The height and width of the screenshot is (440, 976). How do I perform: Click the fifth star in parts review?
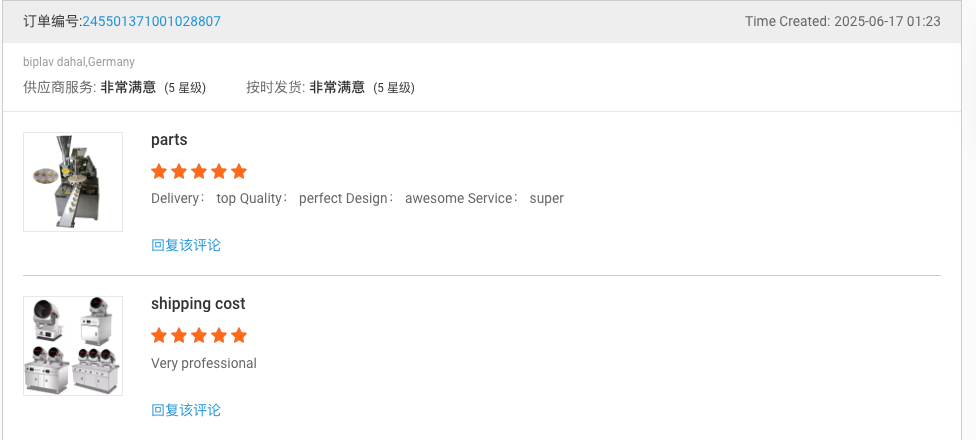tap(238, 171)
